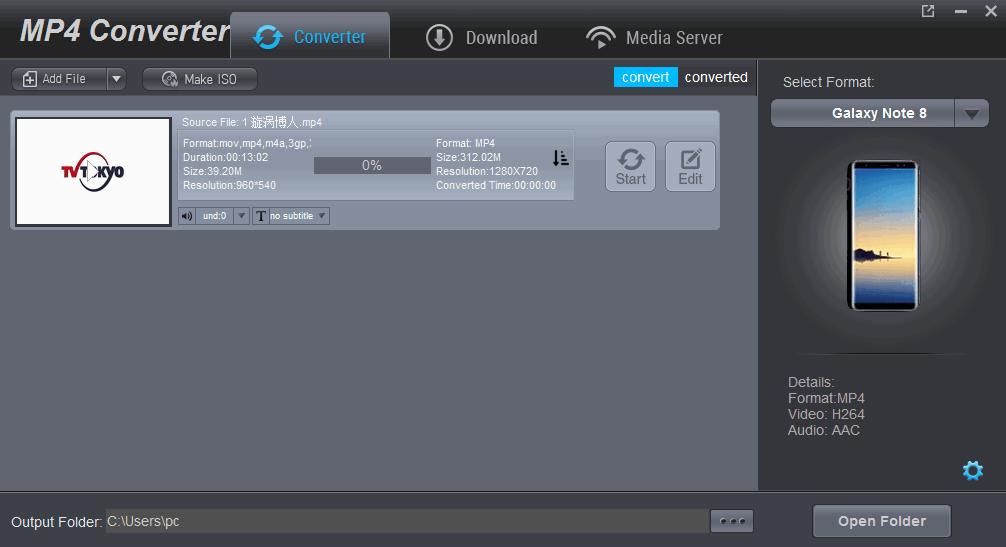Click the Source File name text
This screenshot has height=547, width=1006.
point(252,122)
